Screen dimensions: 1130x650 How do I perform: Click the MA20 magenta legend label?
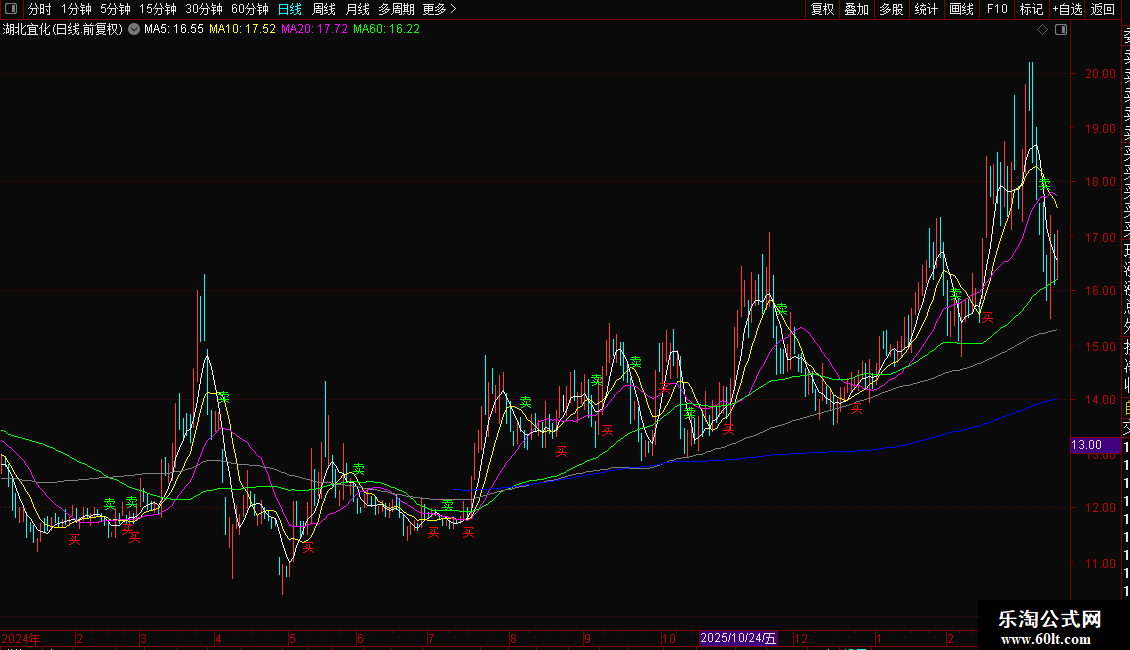coord(314,29)
